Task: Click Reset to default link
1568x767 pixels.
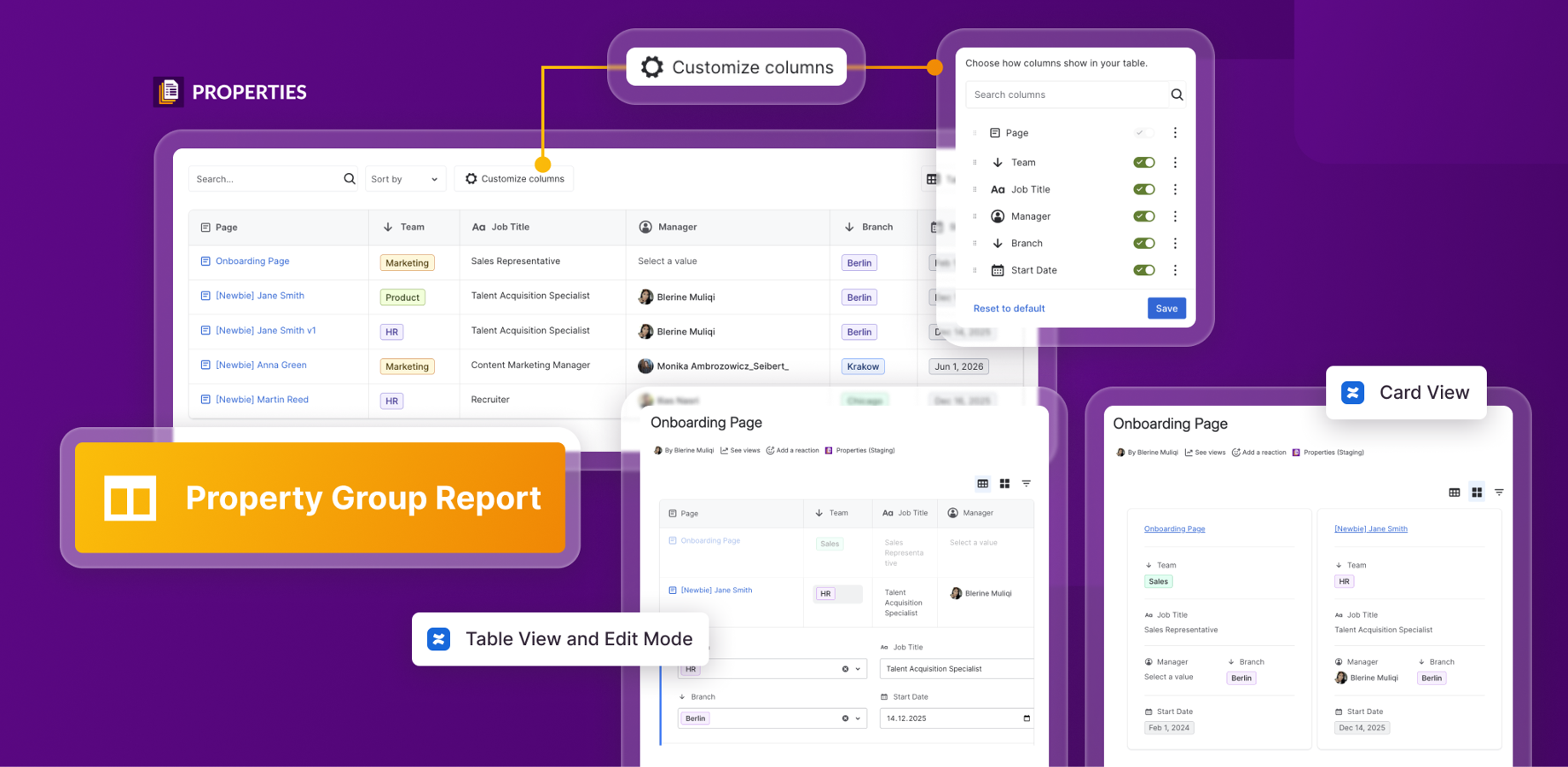Action: point(1009,309)
